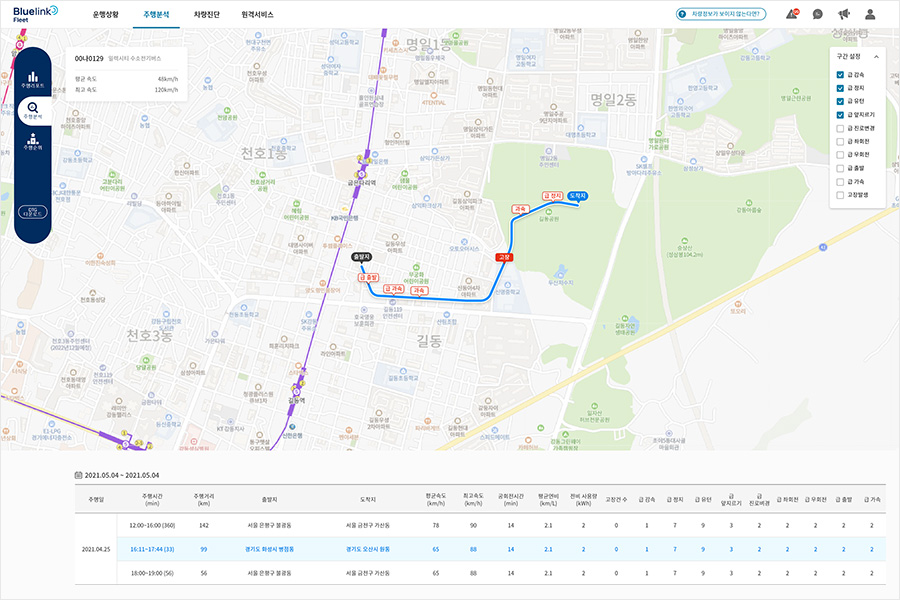The height and width of the screenshot is (600, 900).
Task: Uncheck the 급 감속 option
Action: (x=842, y=74)
